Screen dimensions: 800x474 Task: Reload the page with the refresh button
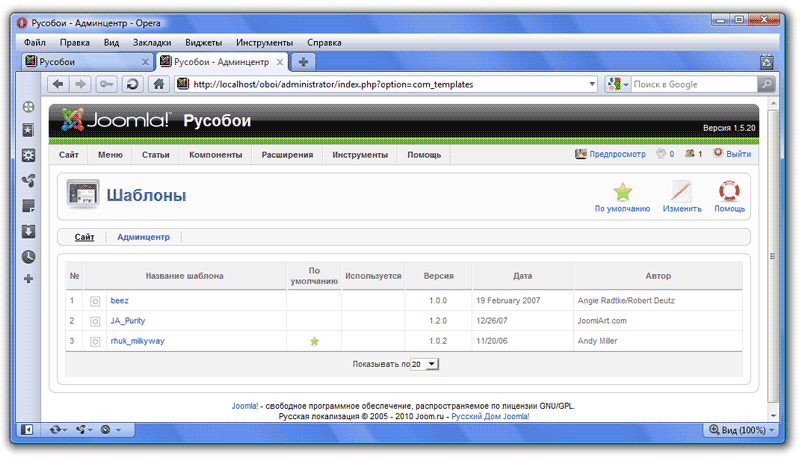[132, 85]
